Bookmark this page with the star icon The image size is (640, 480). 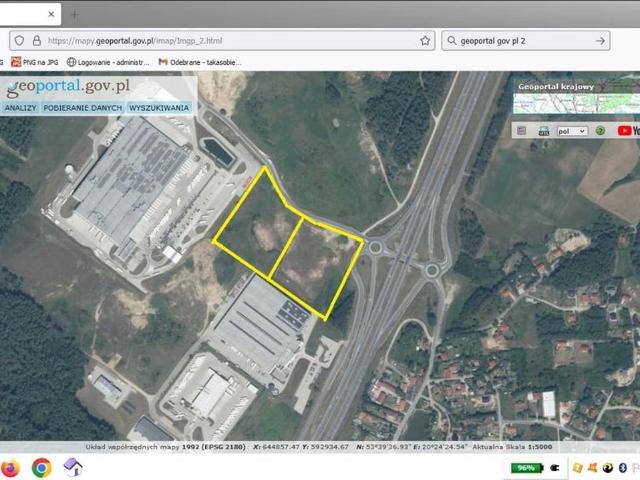pos(425,41)
